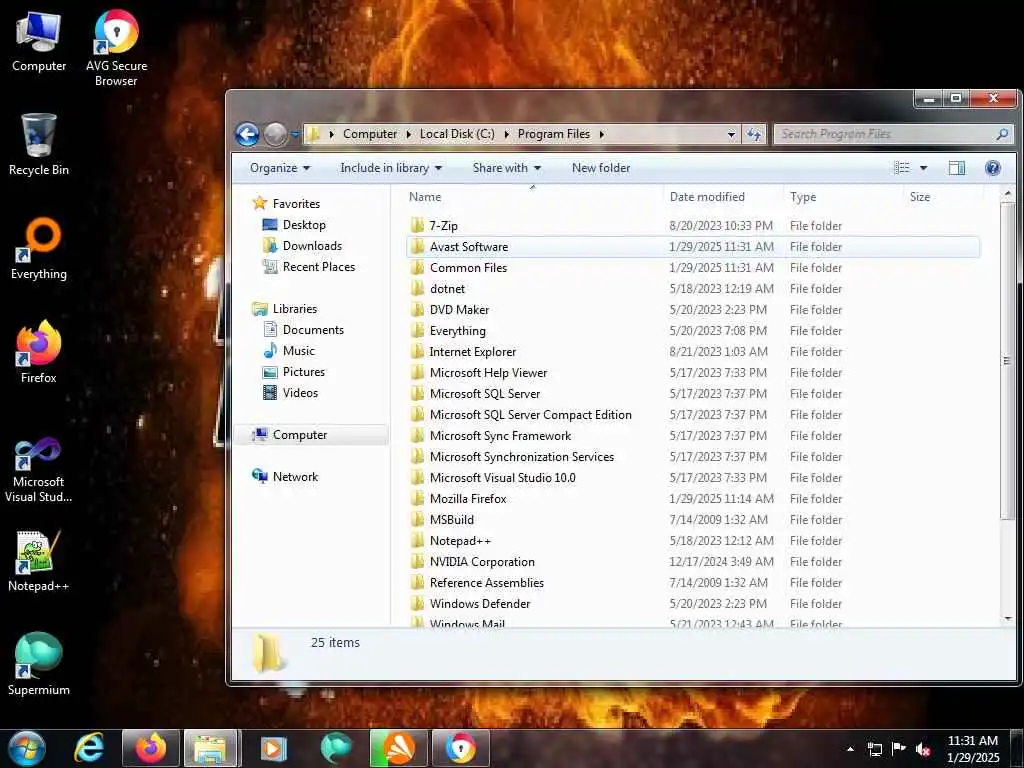Select Network in the navigation pane
1024x768 pixels.
click(295, 477)
